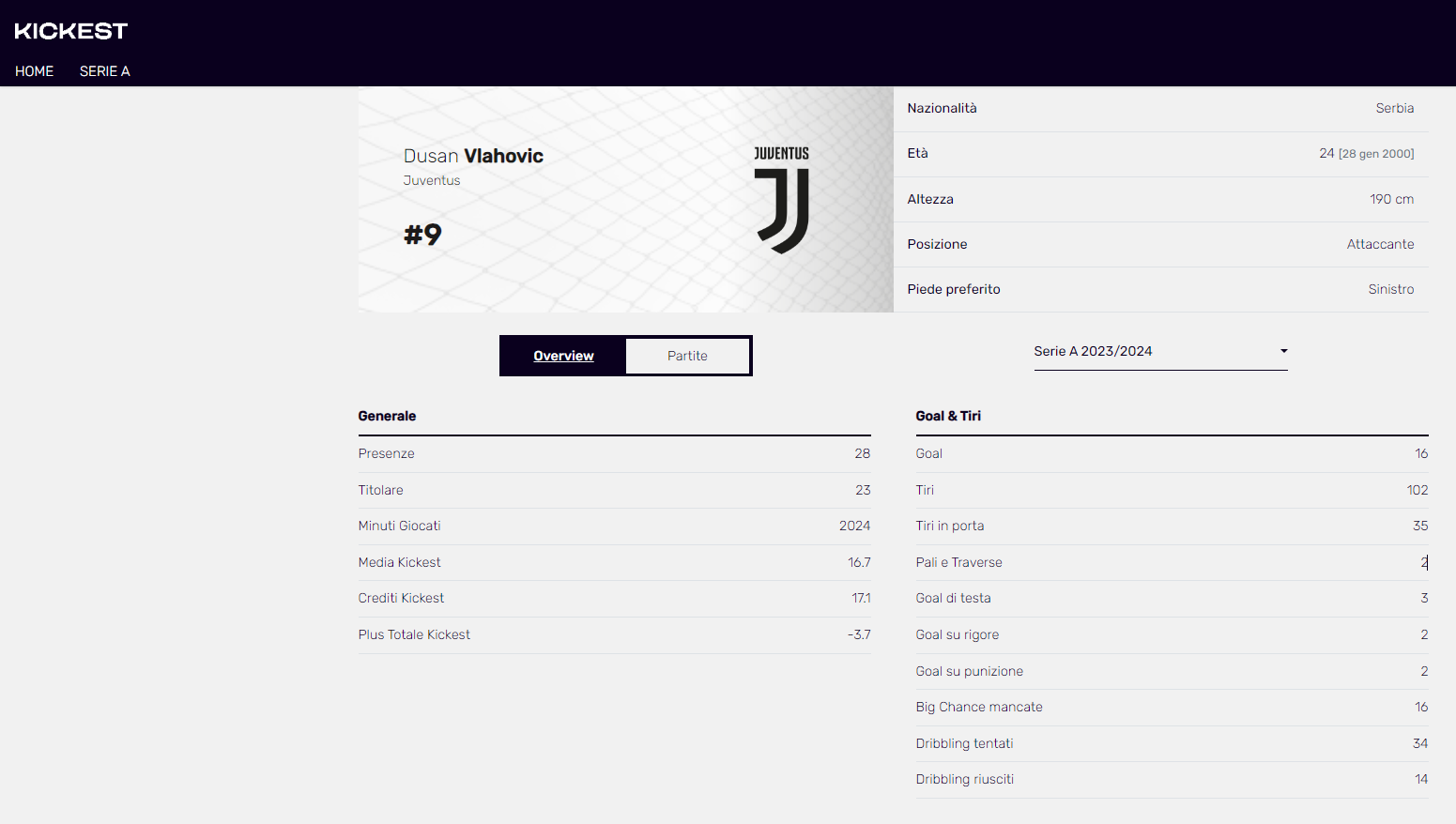Viewport: 1456px width, 824px height.
Task: Click the #9 shirt number
Action: coord(422,234)
